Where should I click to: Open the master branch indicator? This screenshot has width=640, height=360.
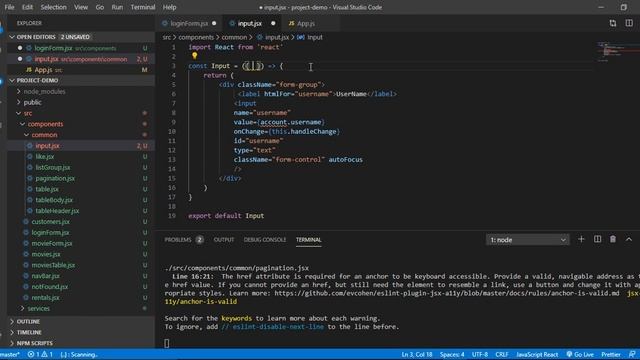point(10,354)
